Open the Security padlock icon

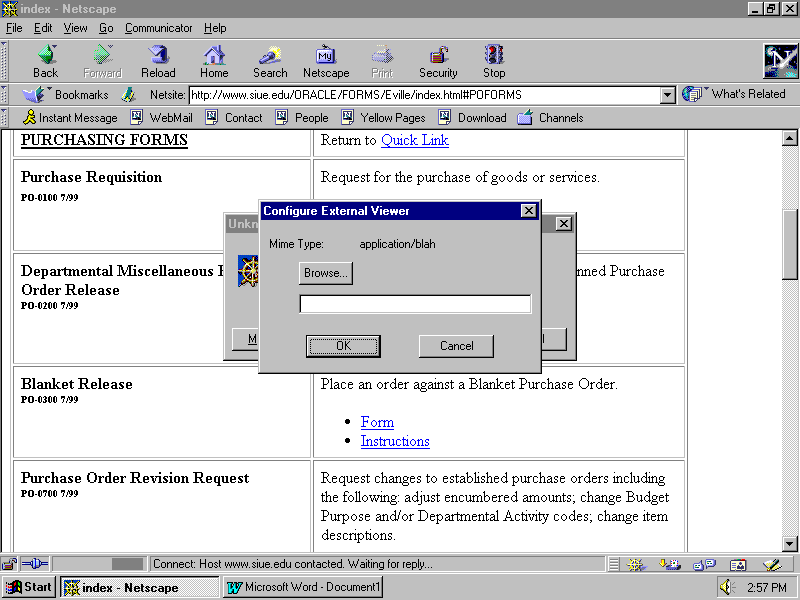pos(438,56)
